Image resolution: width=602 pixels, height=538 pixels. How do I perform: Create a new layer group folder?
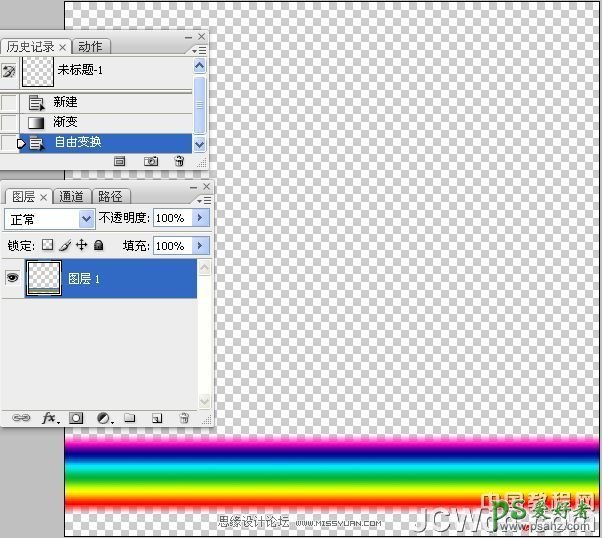pyautogui.click(x=130, y=418)
